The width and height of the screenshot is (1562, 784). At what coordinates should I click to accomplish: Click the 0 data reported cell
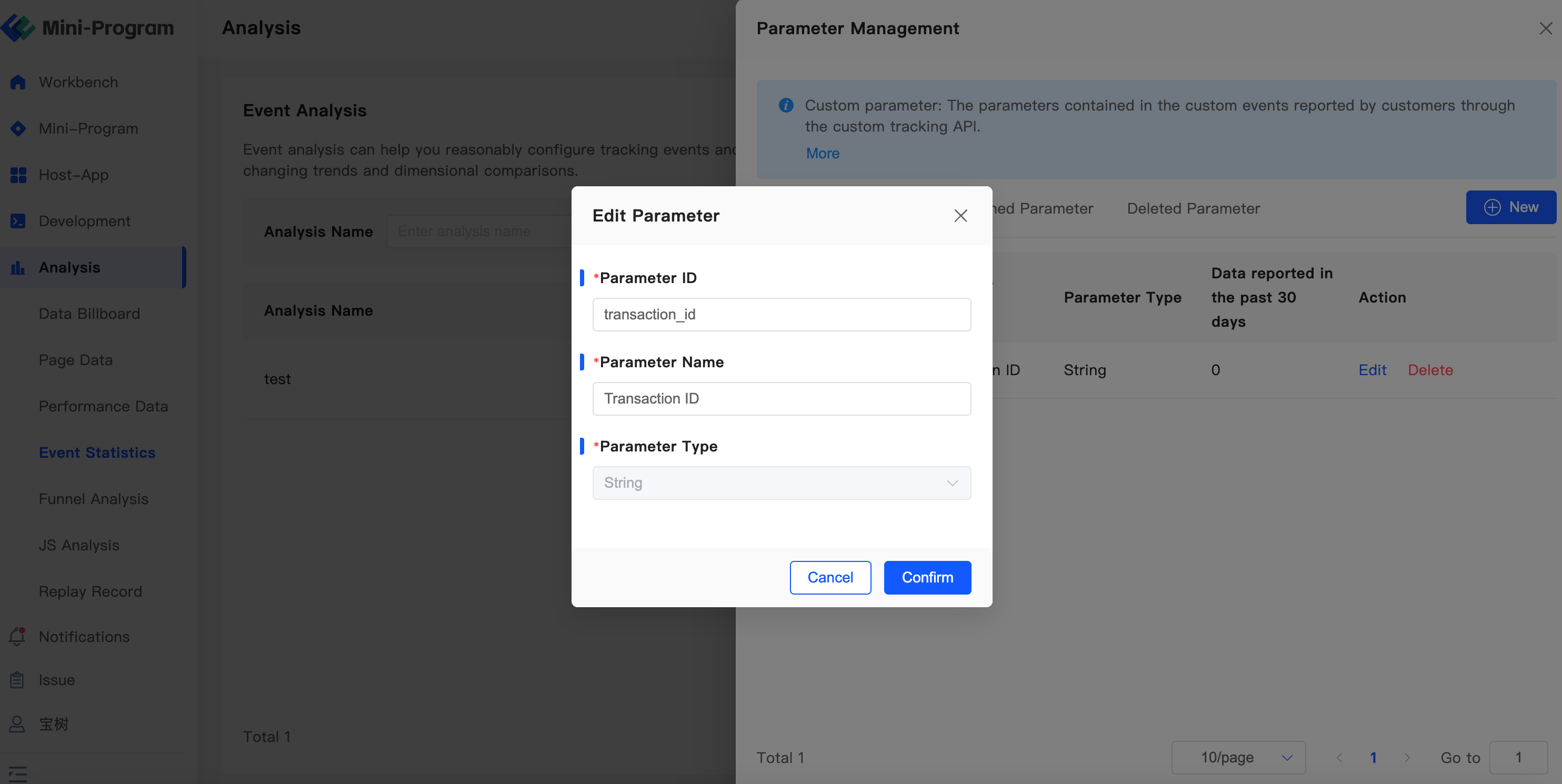(1215, 370)
